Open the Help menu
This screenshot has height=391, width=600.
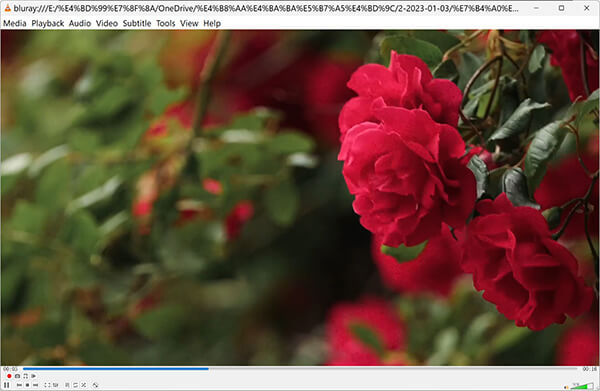click(x=212, y=23)
